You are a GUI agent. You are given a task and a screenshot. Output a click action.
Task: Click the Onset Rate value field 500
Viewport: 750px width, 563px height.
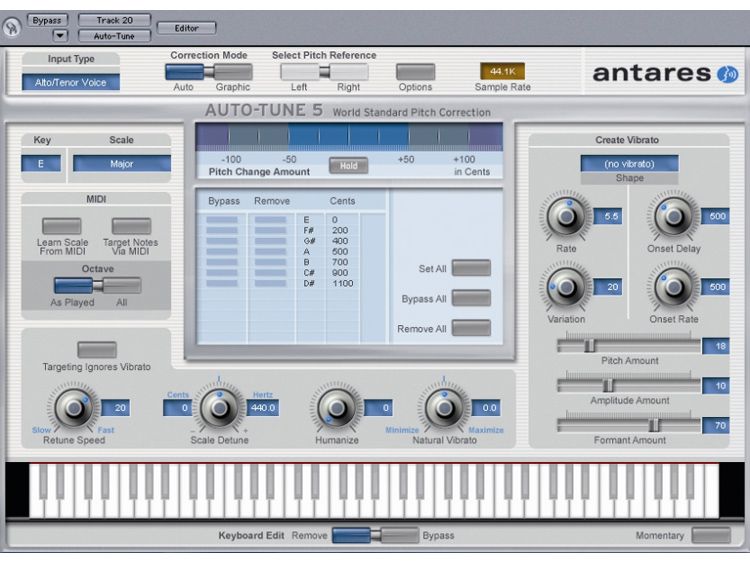click(716, 287)
